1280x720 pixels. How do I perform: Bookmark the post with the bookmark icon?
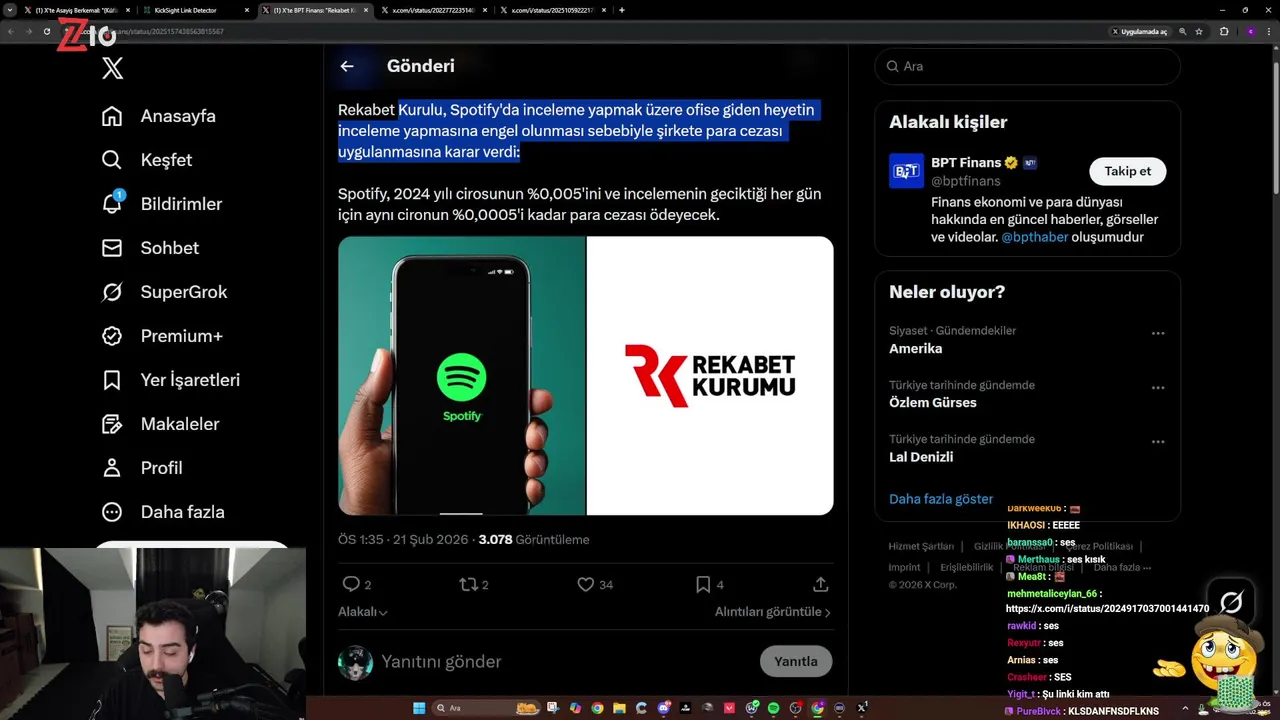[x=703, y=584]
